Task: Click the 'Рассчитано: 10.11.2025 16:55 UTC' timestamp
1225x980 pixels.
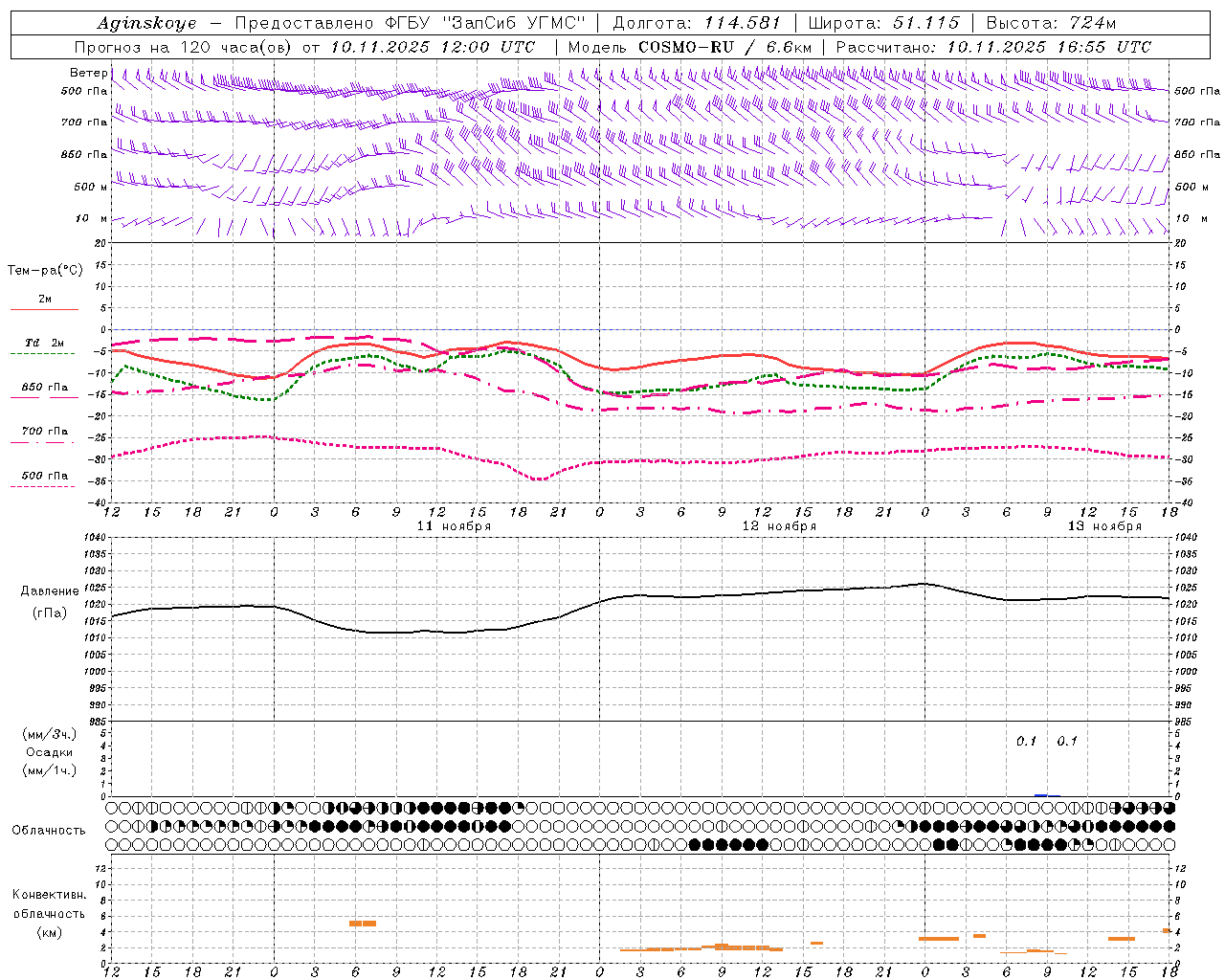Action: click(x=994, y=47)
